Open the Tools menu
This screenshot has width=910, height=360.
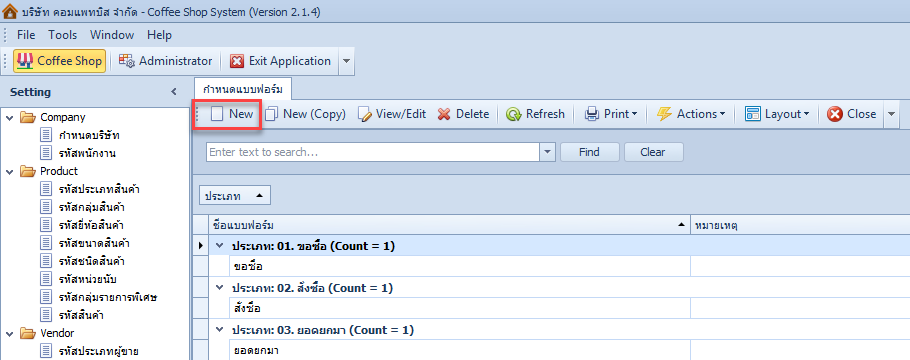coord(63,35)
